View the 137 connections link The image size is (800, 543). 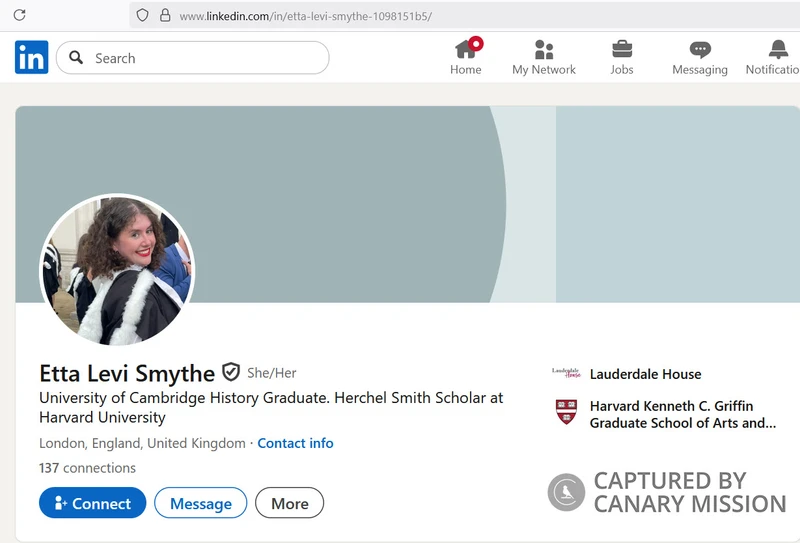click(87, 468)
